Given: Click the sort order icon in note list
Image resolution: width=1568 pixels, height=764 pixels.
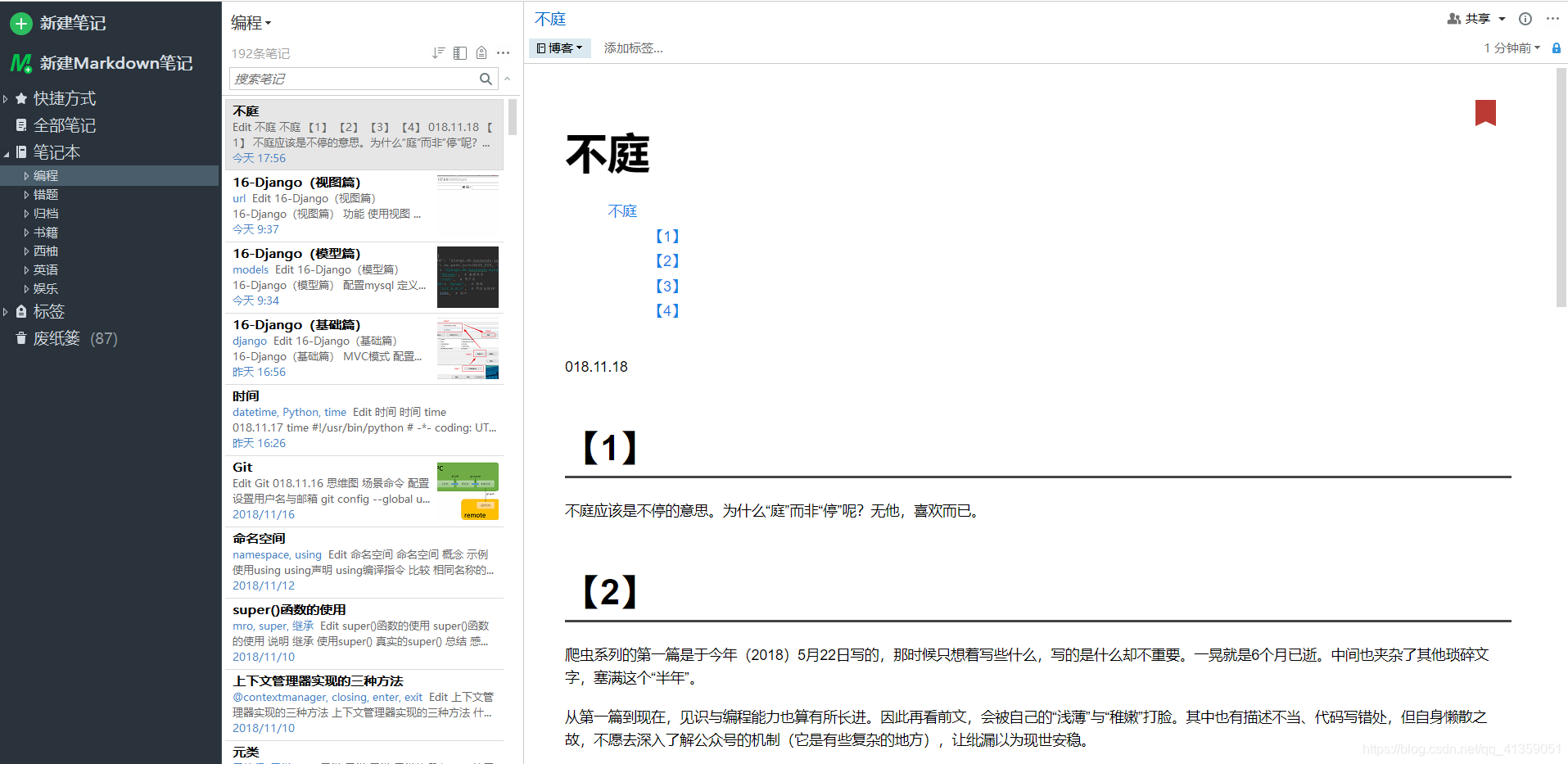Looking at the screenshot, I should pyautogui.click(x=438, y=53).
